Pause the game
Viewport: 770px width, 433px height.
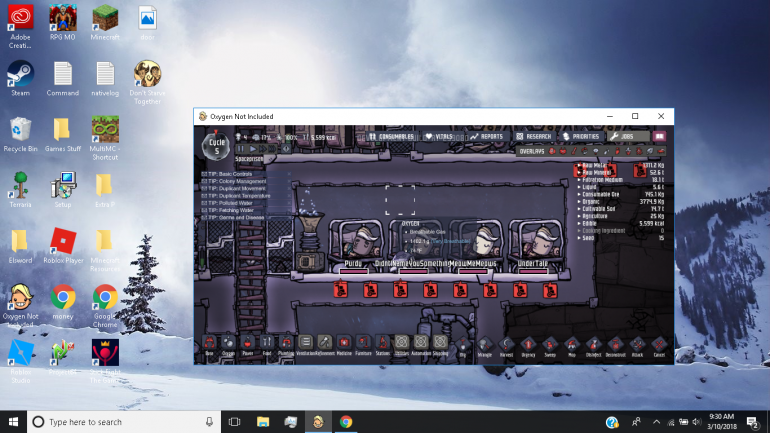(241, 149)
